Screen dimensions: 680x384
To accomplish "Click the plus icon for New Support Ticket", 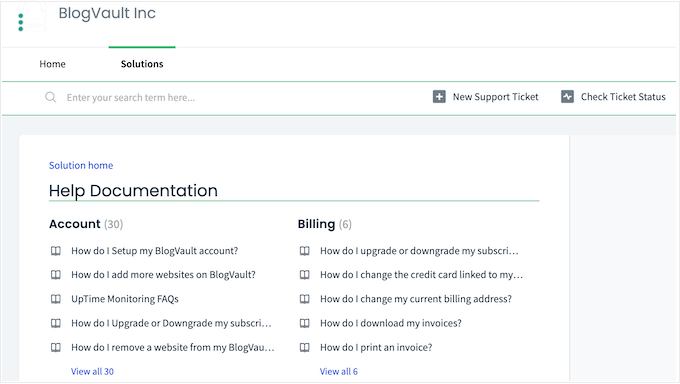I will point(439,96).
